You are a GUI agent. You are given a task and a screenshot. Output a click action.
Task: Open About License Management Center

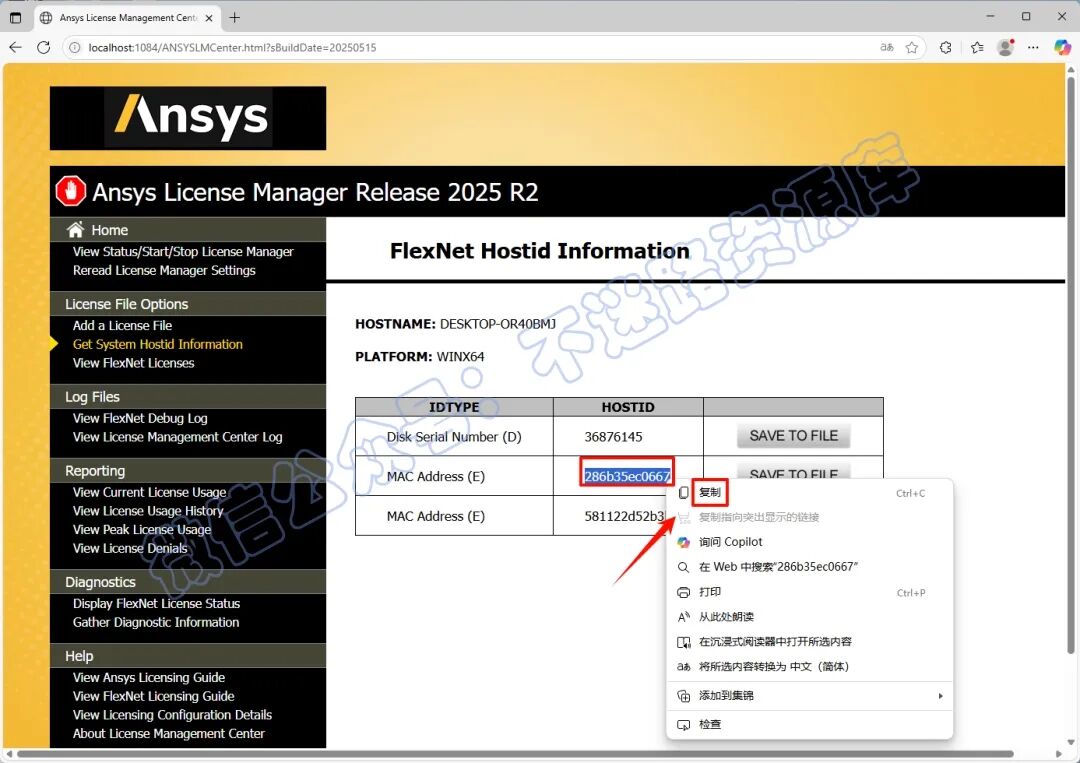click(x=169, y=733)
